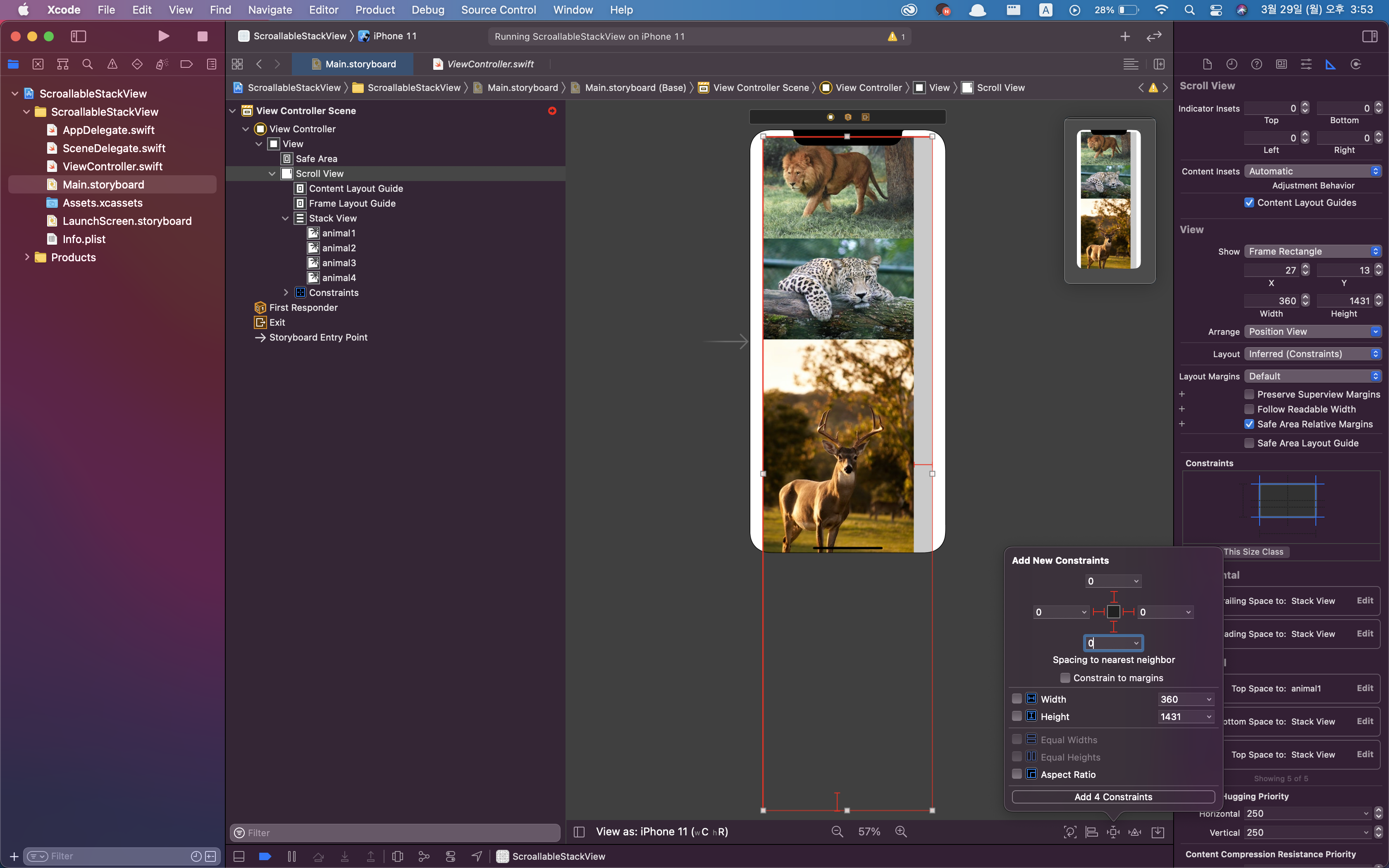Open the Issue navigator warning icon
Image resolution: width=1389 pixels, height=868 pixels.
tap(112, 64)
